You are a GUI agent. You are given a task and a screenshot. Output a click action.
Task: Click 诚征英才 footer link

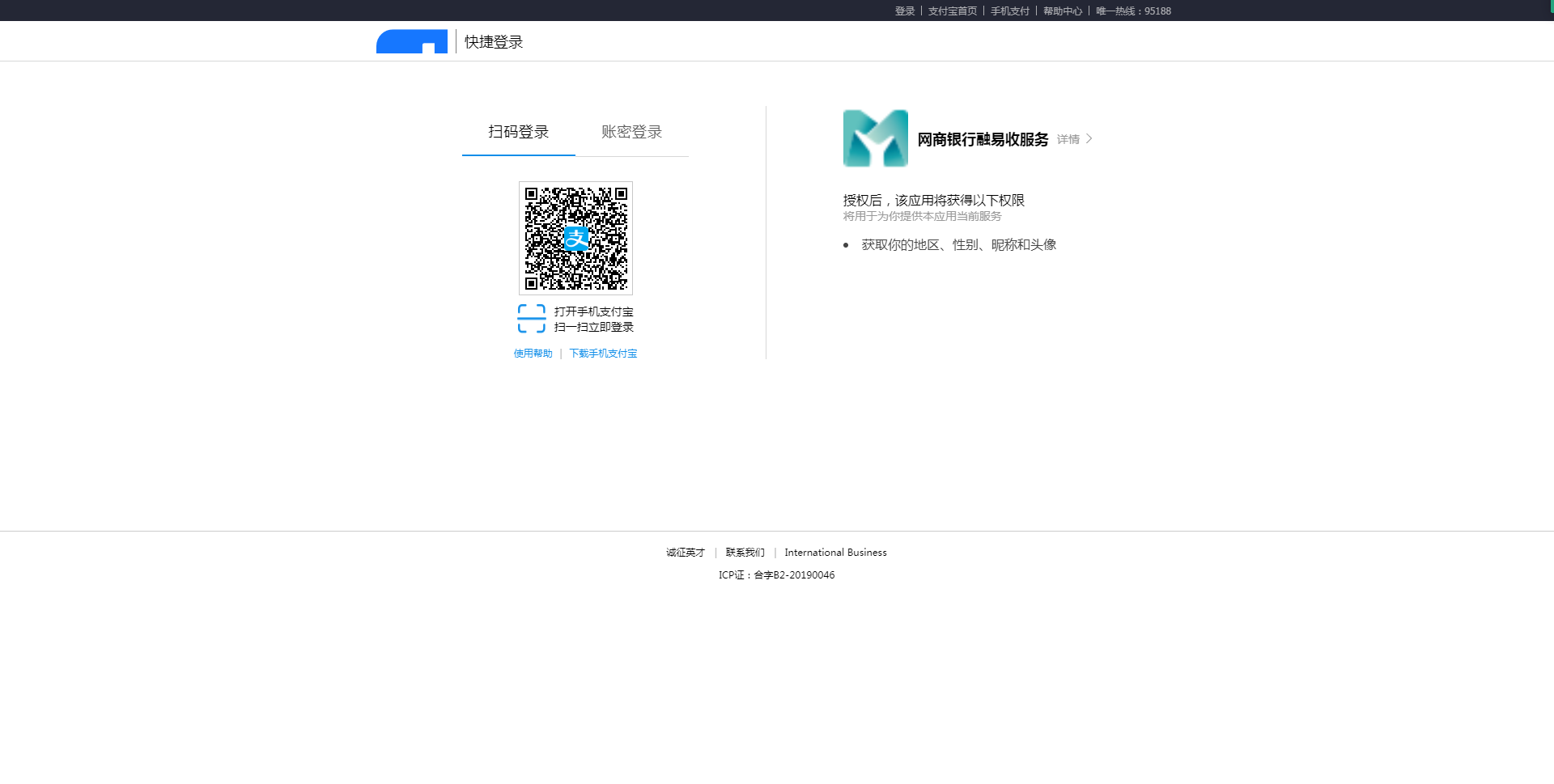pos(686,553)
